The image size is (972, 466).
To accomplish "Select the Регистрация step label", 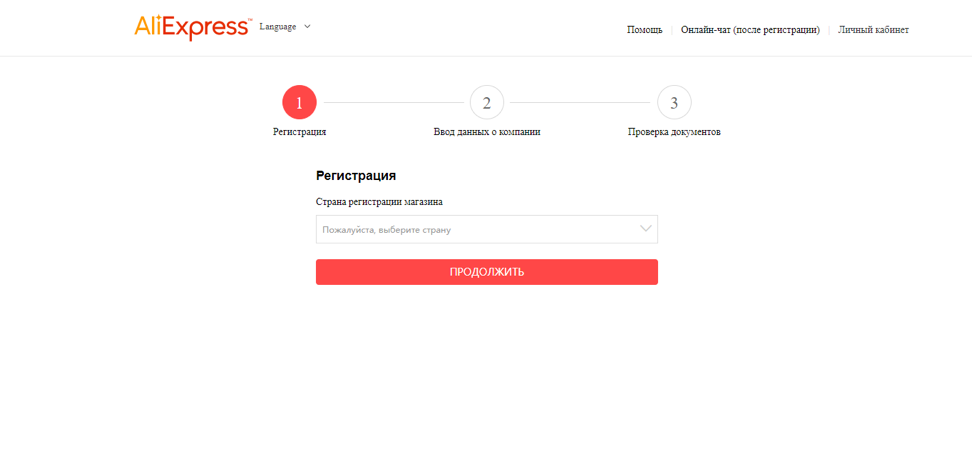I will 299,132.
